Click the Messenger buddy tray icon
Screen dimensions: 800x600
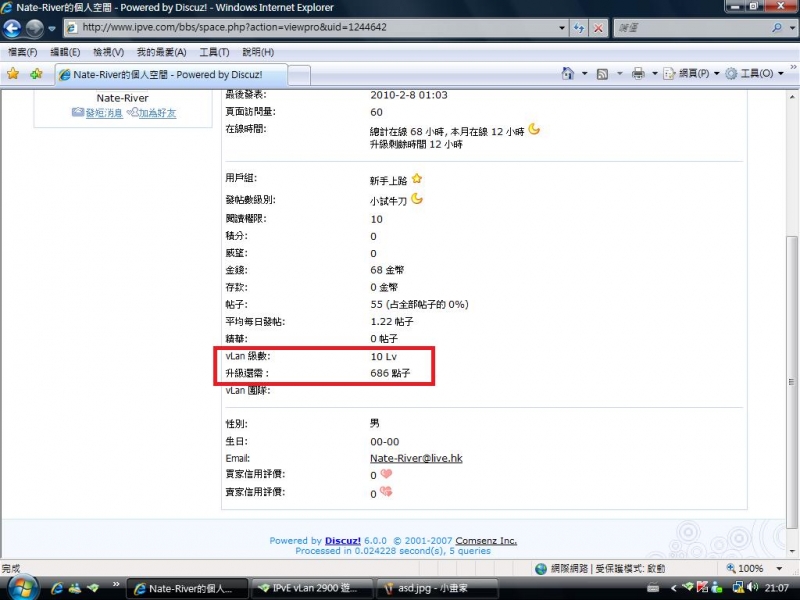pos(716,588)
